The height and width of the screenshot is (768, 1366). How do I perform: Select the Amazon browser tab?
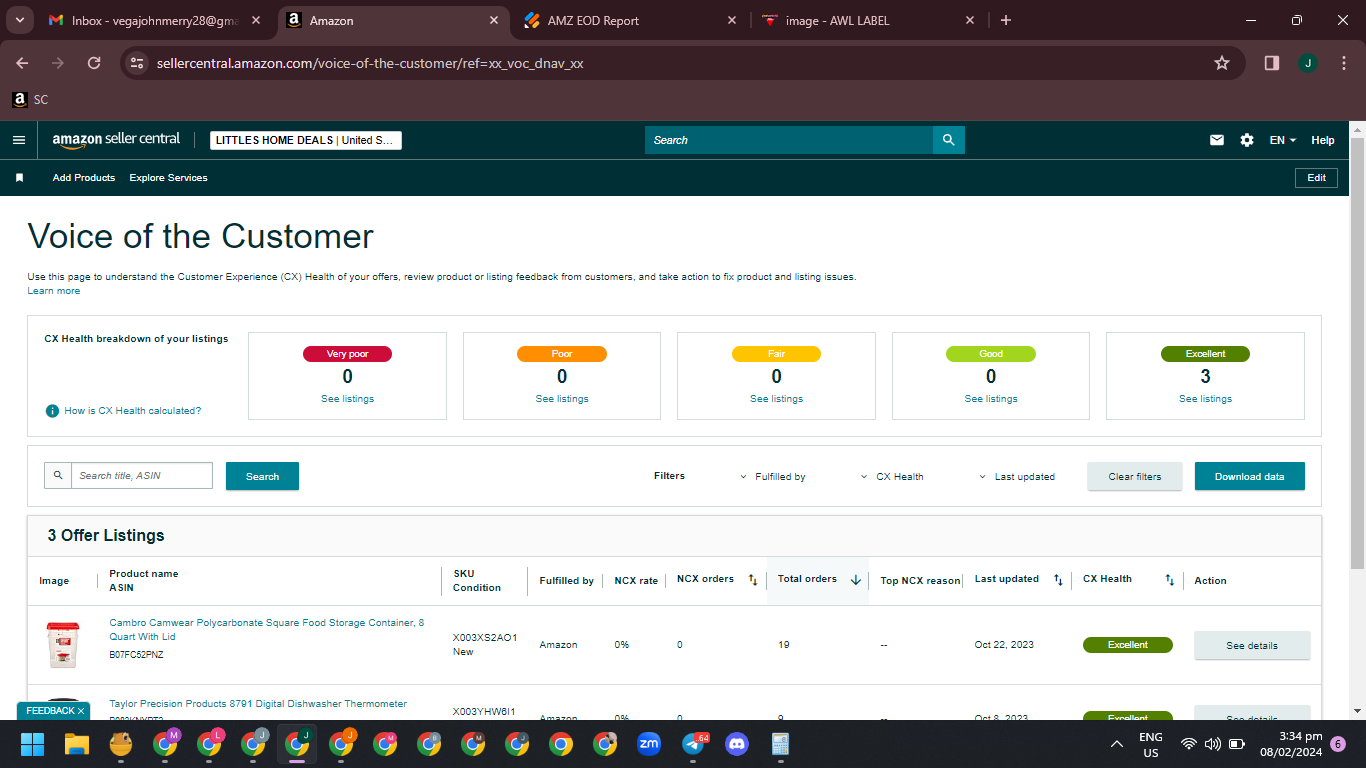point(392,20)
